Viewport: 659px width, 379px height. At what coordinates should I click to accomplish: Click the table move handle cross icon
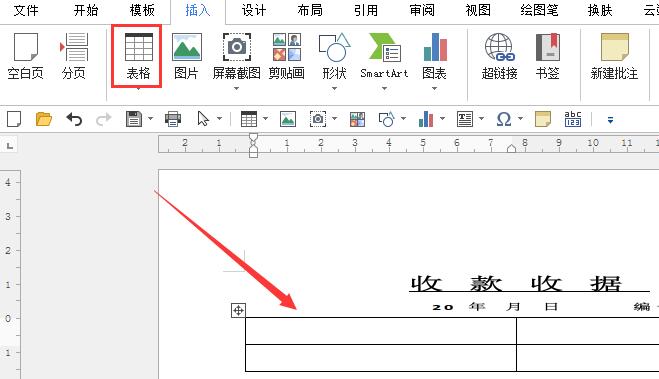pos(238,311)
